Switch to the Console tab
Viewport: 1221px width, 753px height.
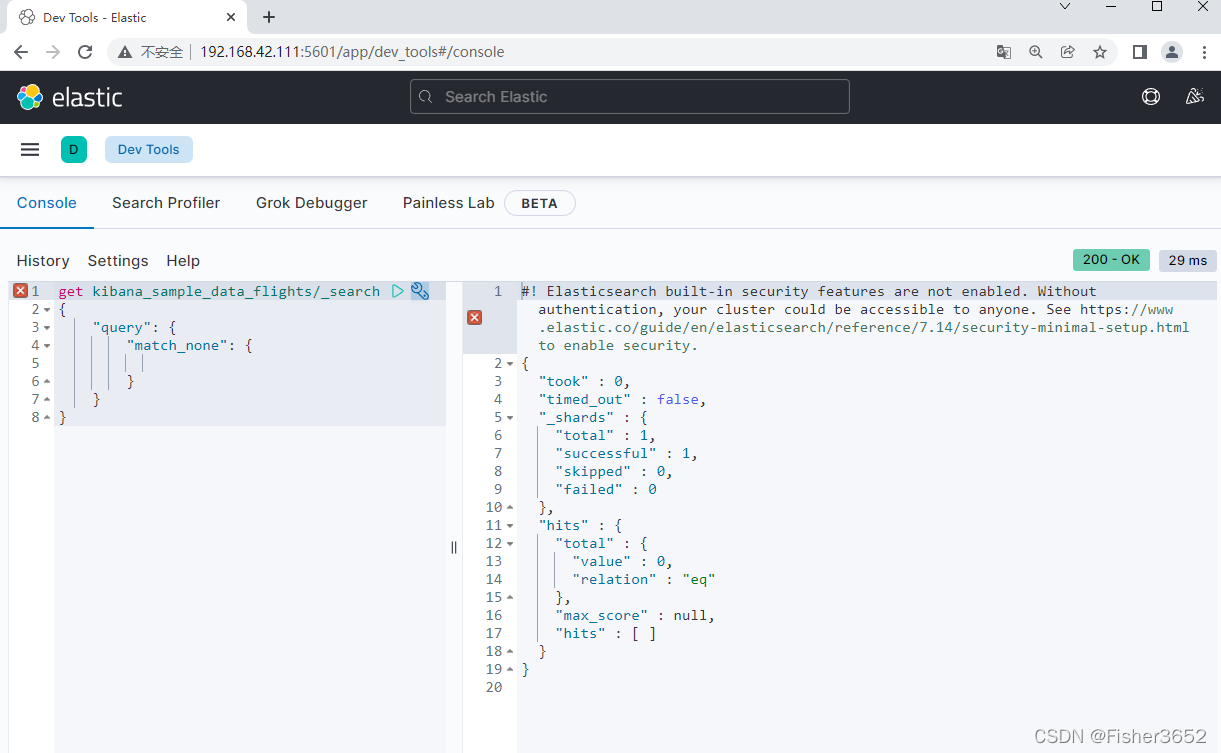[x=47, y=203]
